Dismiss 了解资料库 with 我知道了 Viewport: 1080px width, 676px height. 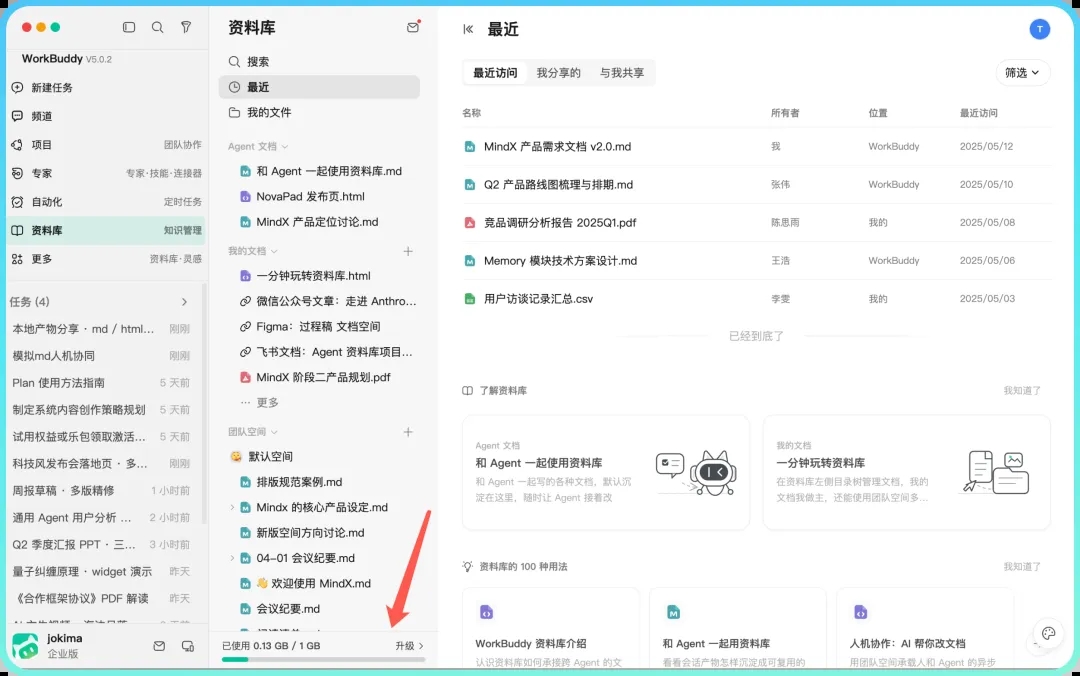1022,391
